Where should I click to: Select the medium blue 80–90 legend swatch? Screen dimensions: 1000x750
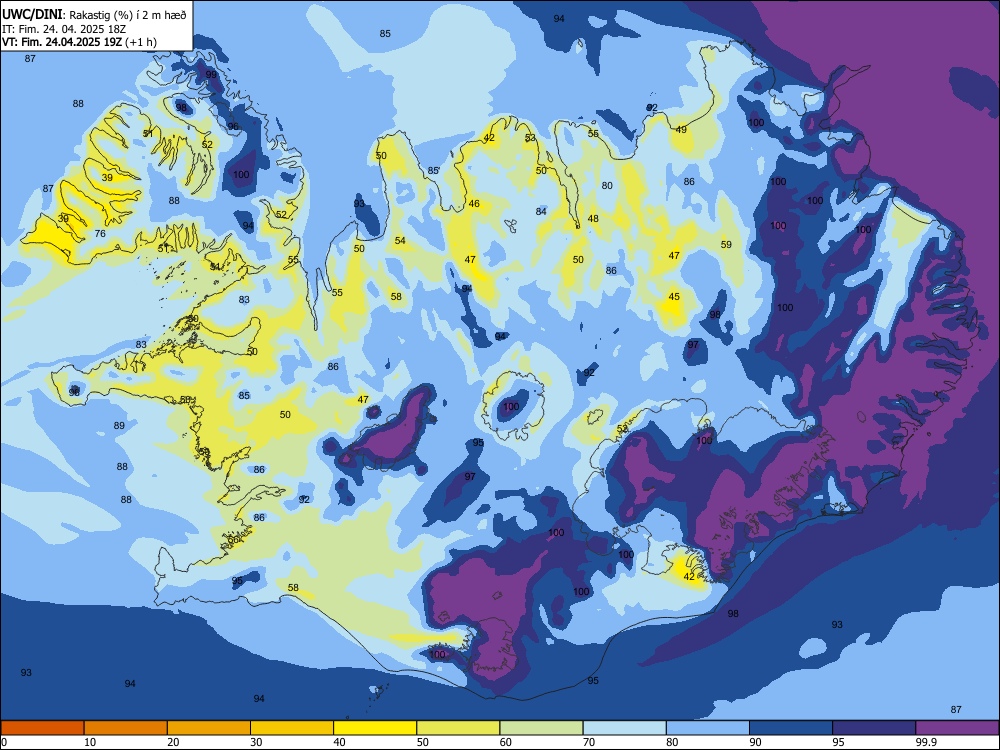point(708,728)
